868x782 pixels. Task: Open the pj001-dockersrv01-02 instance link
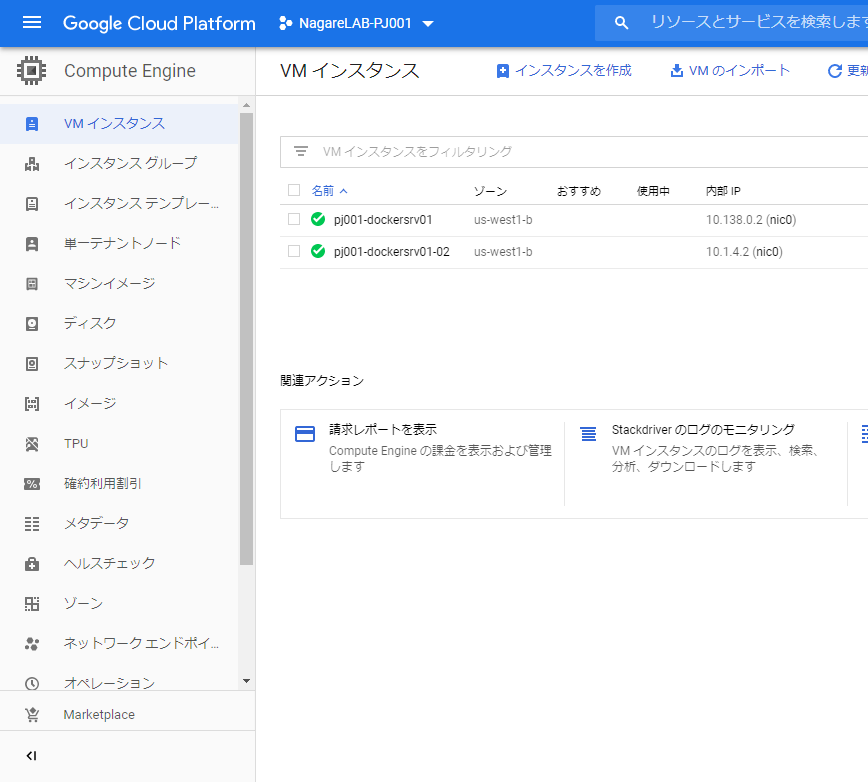(391, 252)
